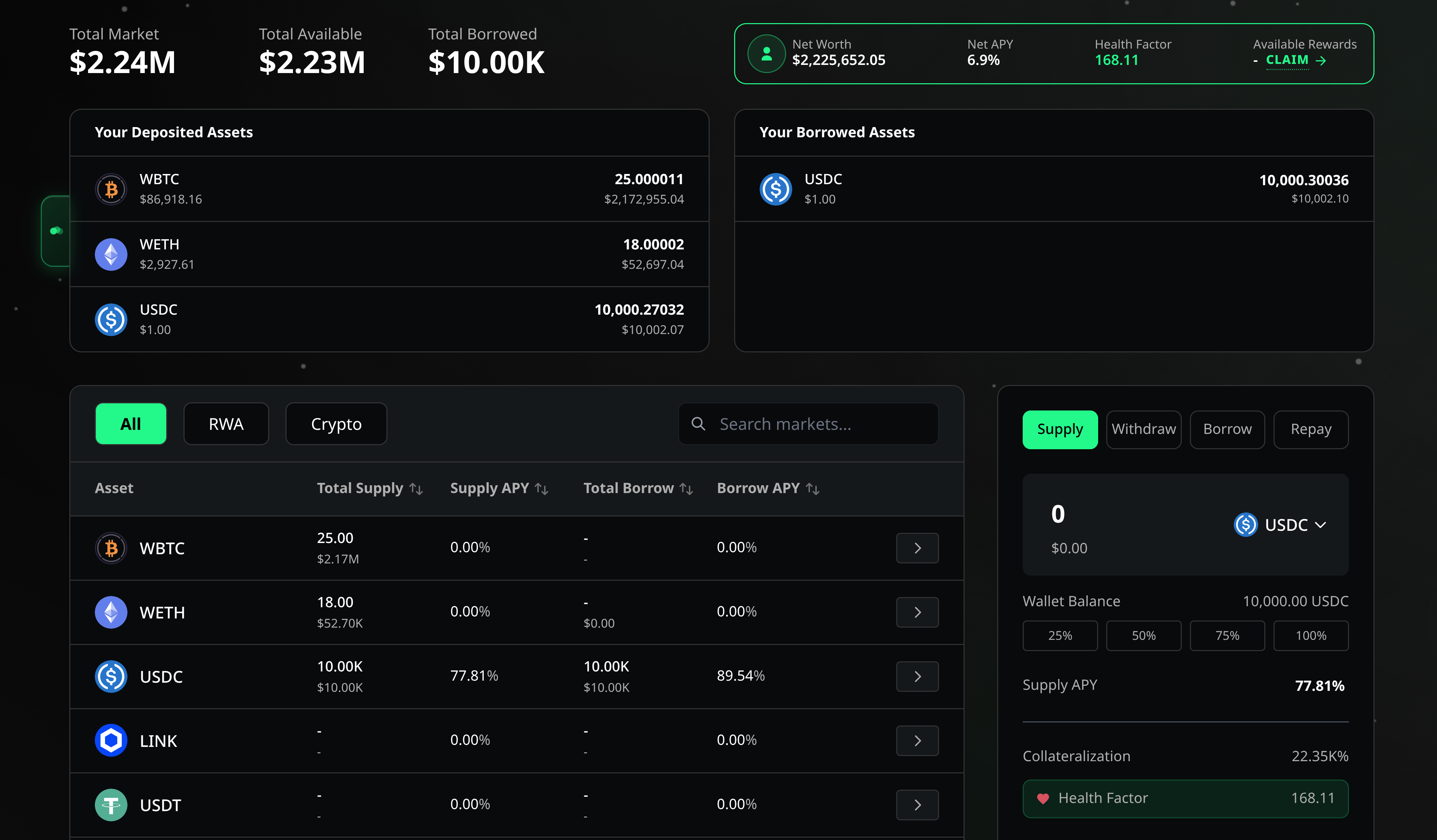Click the heart icon beside Health Factor
The image size is (1437, 840).
[1042, 798]
